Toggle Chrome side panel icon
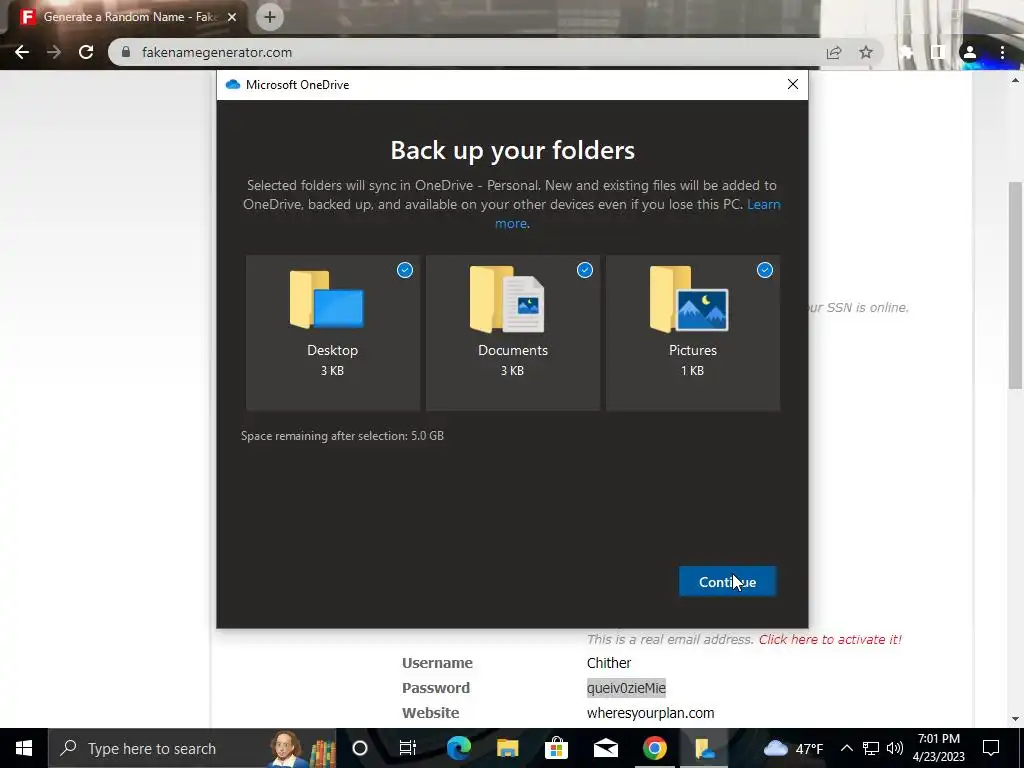The image size is (1024, 768). (x=938, y=52)
